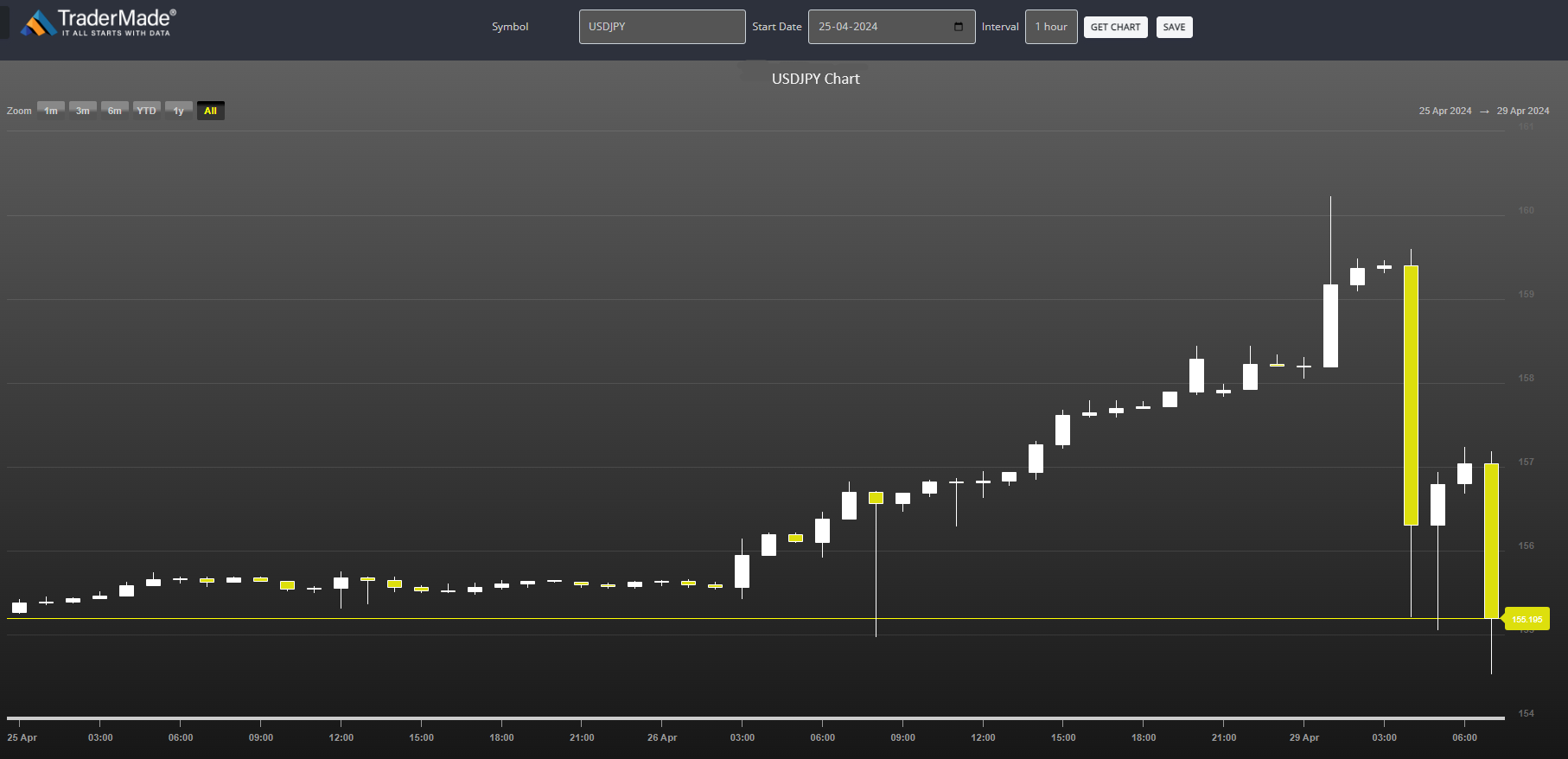Select the YTD zoom button
Viewport: 1568px width, 759px height.
click(x=147, y=111)
